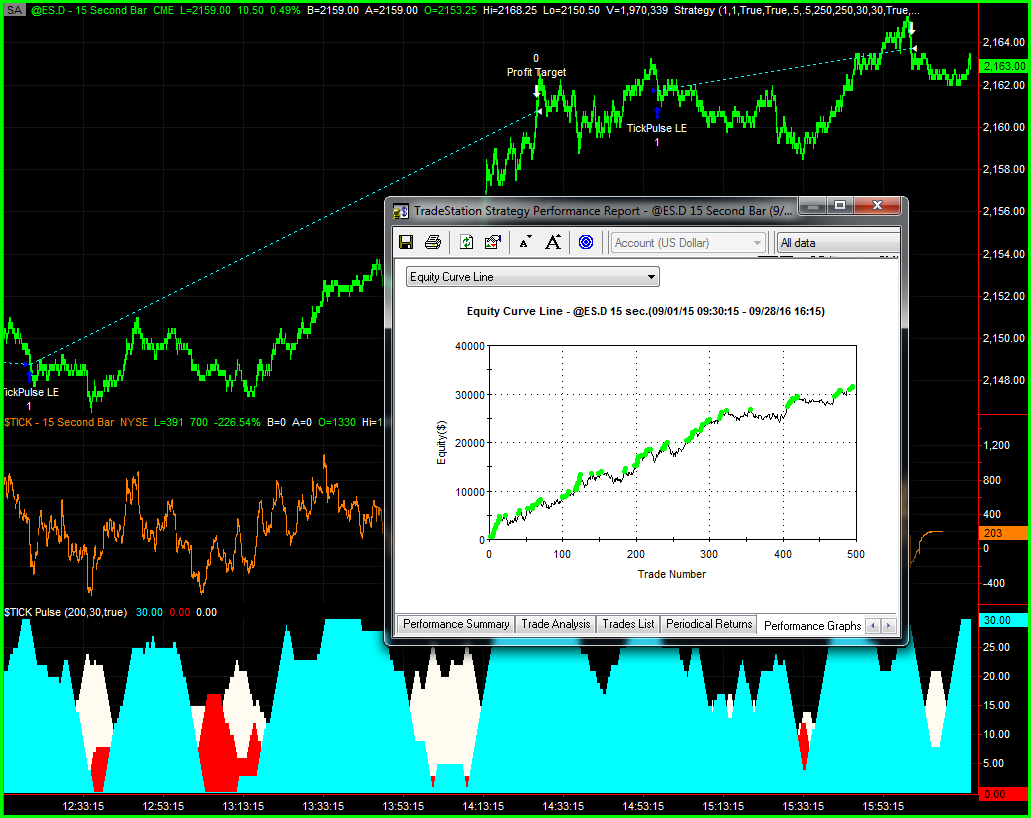The height and width of the screenshot is (818, 1031).
Task: Click the blue long-entry arrow near 14:53:15
Action: (657, 112)
